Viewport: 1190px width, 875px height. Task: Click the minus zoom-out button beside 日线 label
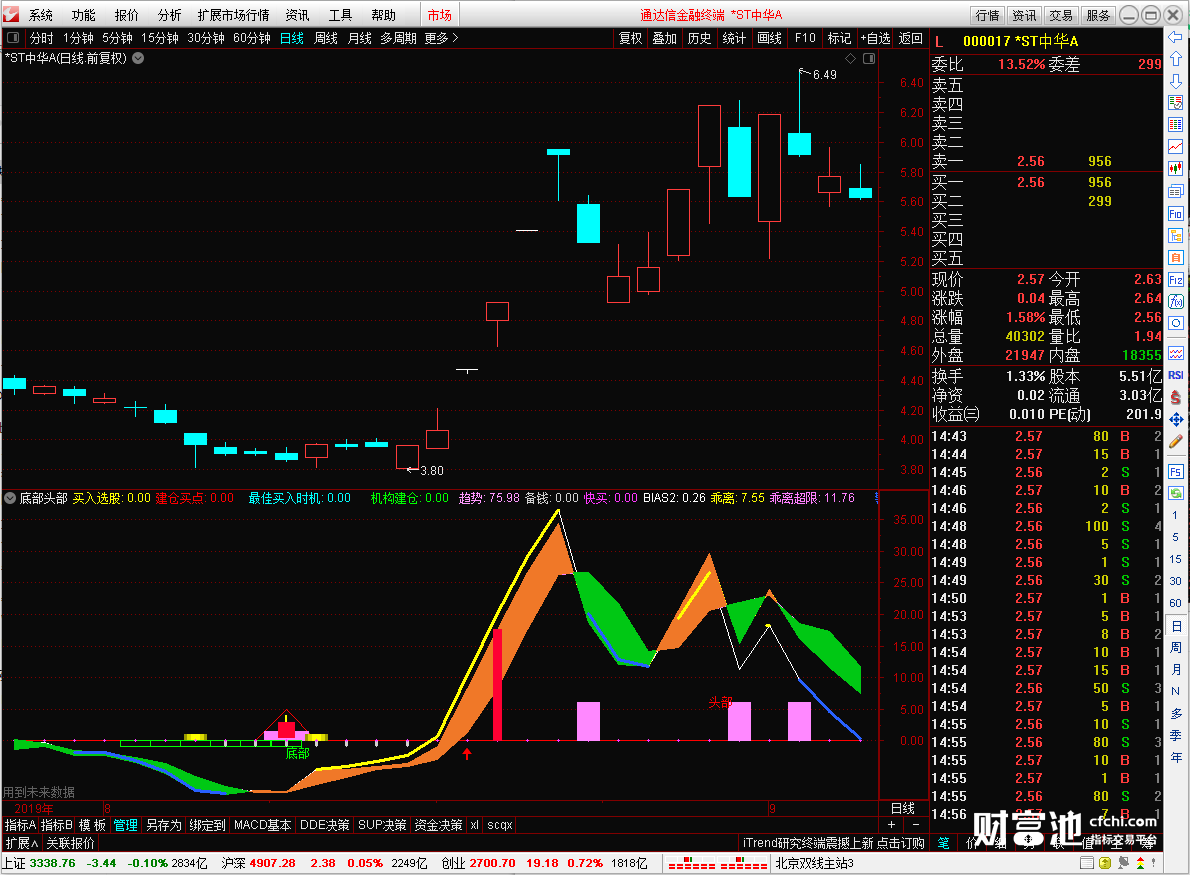(x=915, y=824)
